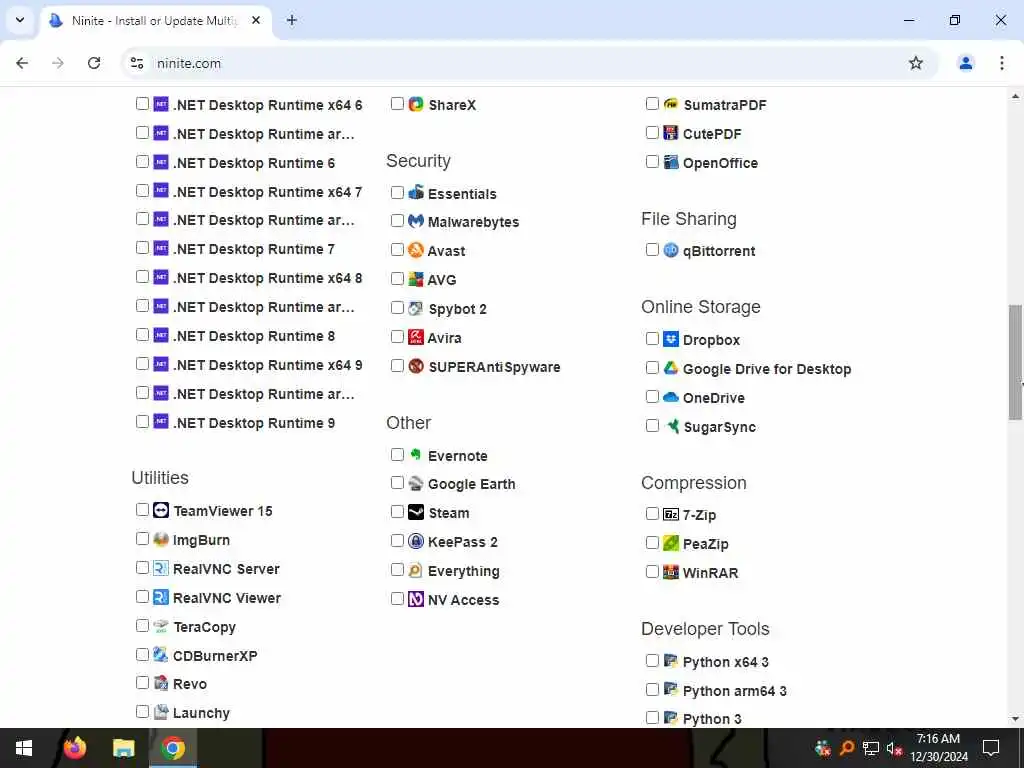Click the scrollbar down arrow
Screen dimensions: 1024x768
tap(1015, 719)
